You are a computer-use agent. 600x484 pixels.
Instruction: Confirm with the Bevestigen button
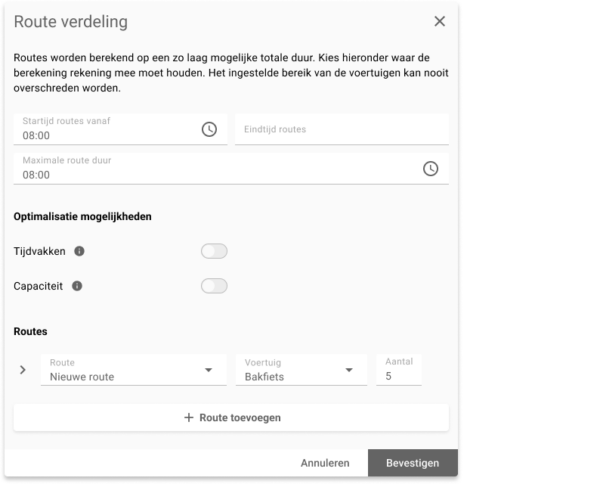[x=412, y=463]
